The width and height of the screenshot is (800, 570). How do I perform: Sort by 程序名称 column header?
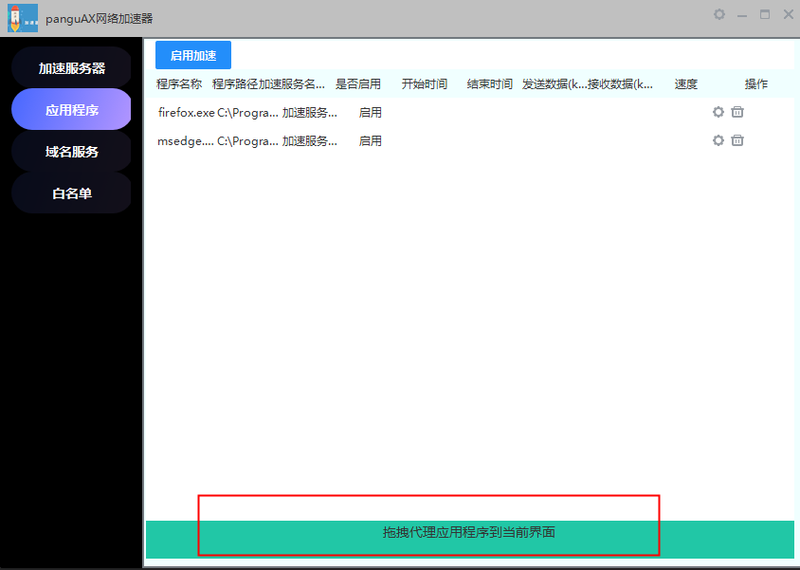179,84
